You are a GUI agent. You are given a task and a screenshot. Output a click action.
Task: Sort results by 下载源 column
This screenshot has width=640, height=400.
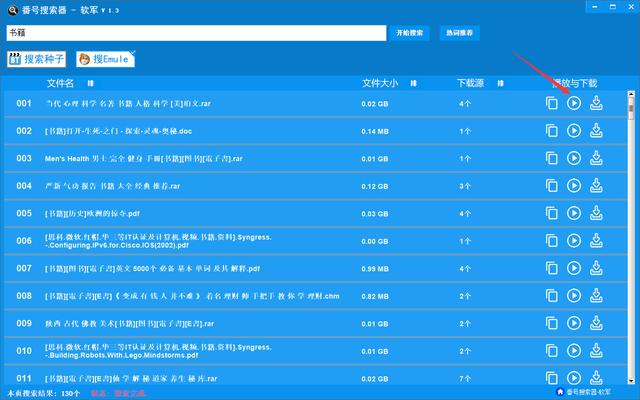[471, 83]
